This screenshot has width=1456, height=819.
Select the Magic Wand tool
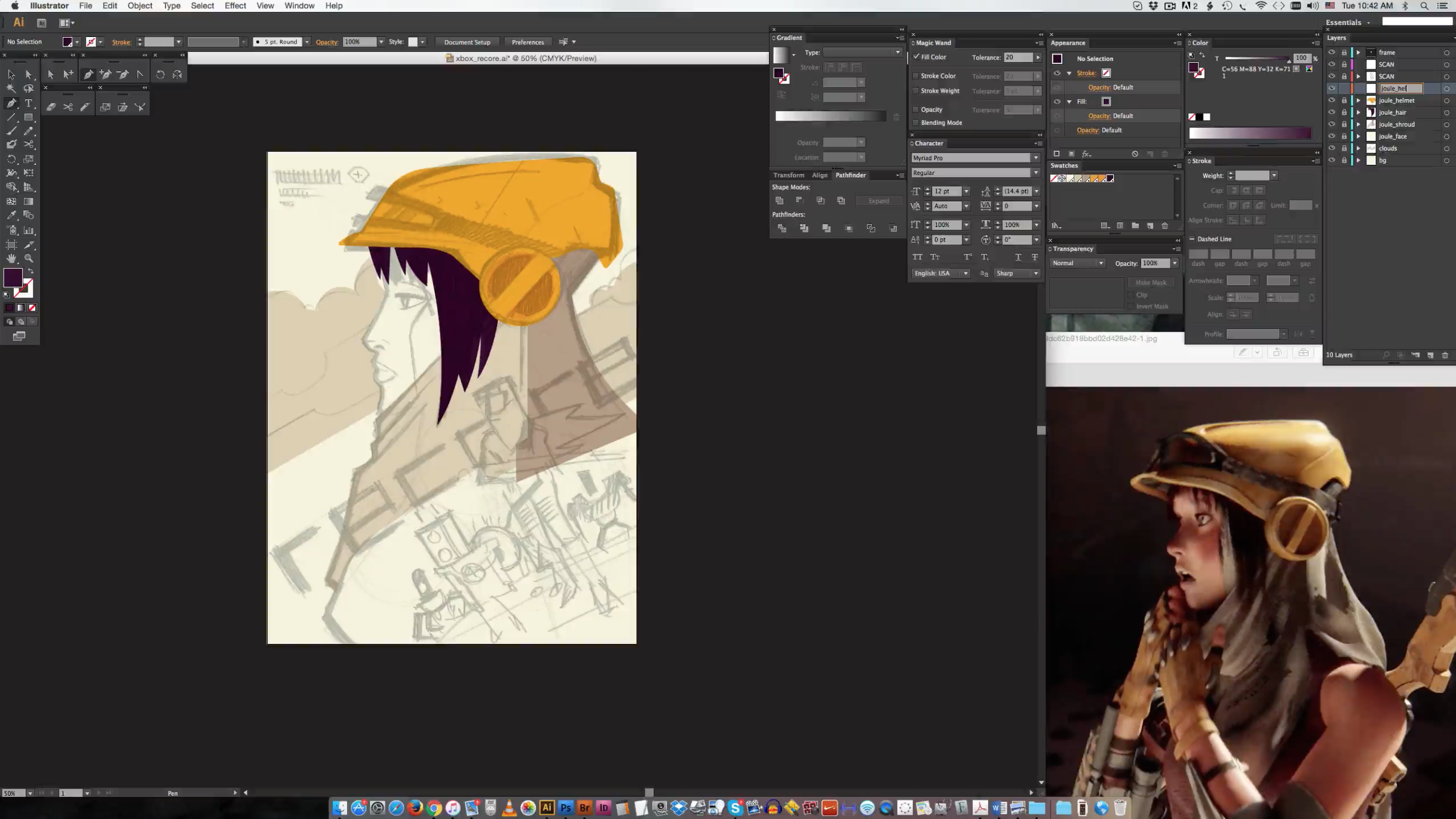(x=11, y=88)
